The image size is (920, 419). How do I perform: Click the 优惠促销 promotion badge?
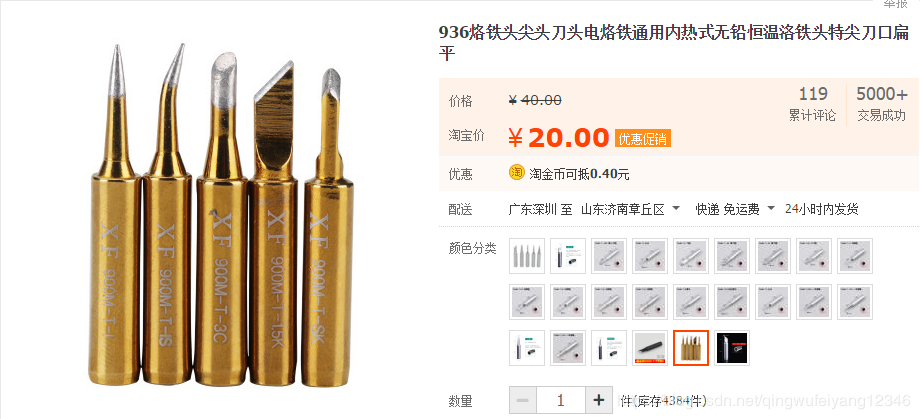642,139
